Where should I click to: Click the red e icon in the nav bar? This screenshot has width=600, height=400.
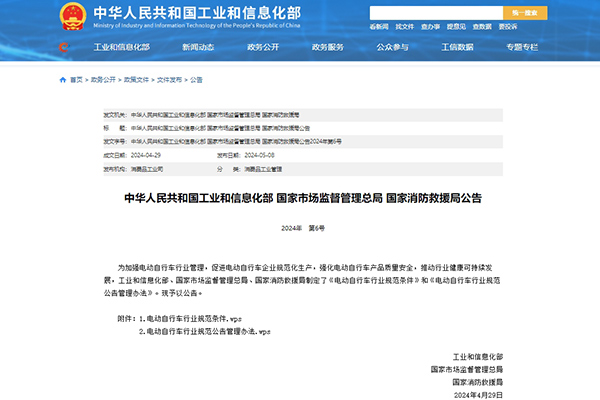[x=62, y=47]
